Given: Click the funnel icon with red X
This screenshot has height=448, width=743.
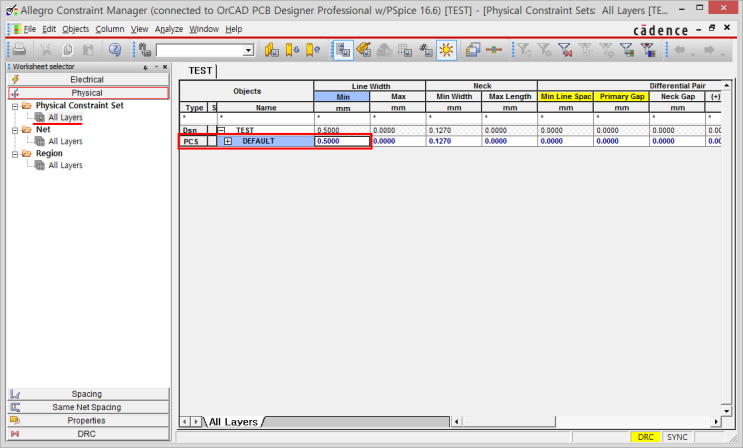Looking at the screenshot, I should pyautogui.click(x=565, y=50).
